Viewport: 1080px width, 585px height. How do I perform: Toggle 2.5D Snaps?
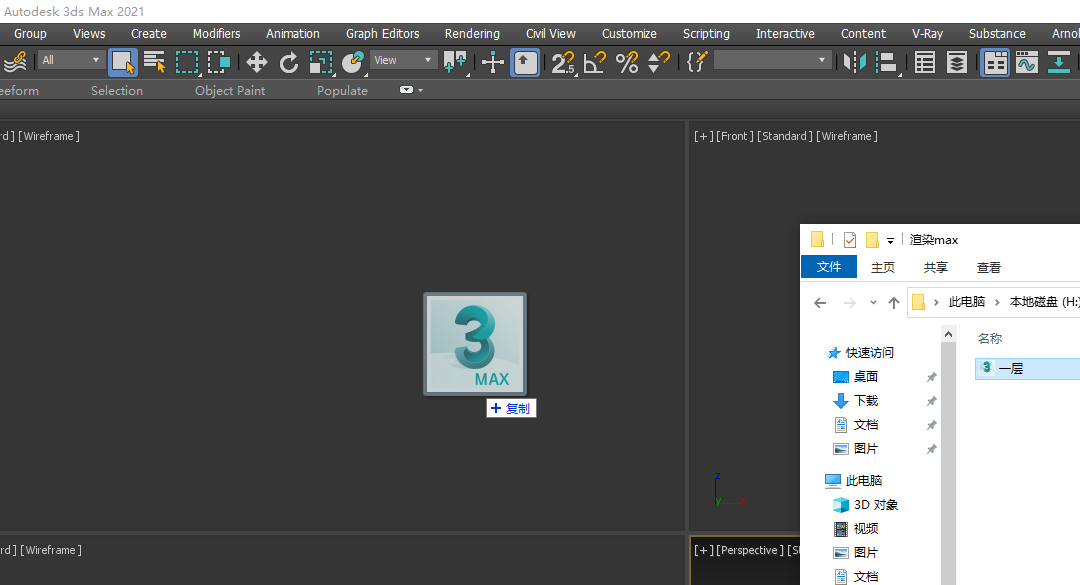coord(563,62)
